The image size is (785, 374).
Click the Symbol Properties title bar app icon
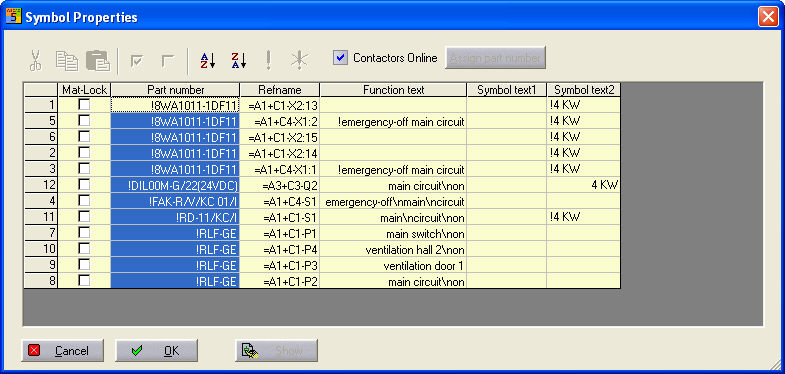(x=14, y=16)
